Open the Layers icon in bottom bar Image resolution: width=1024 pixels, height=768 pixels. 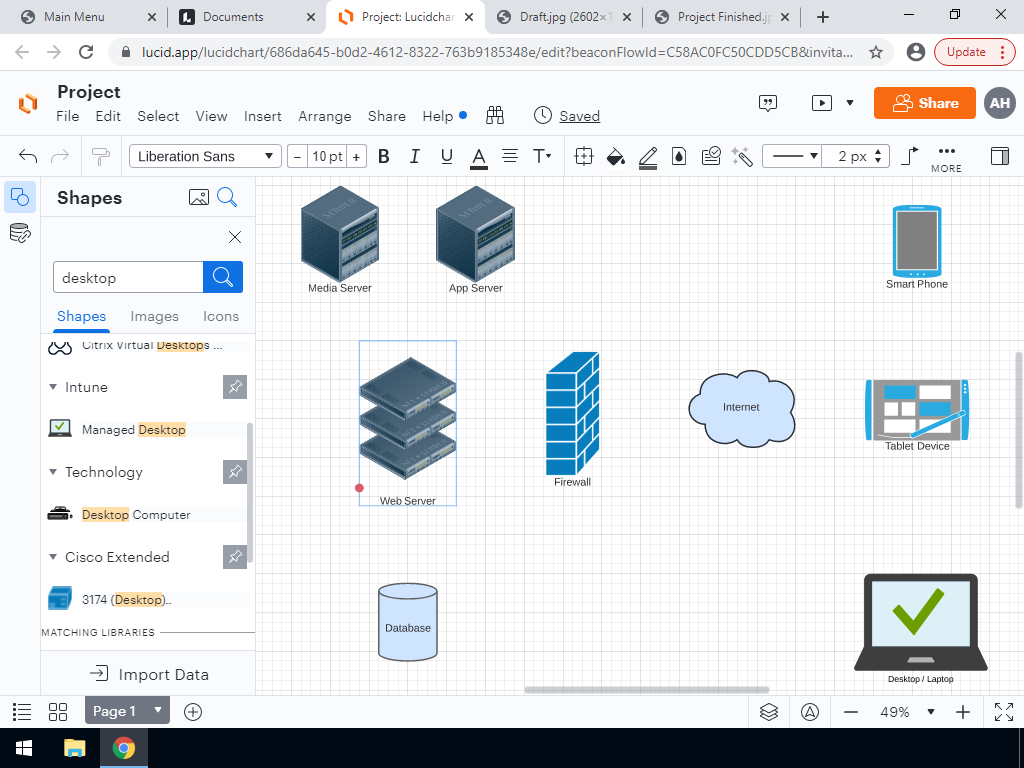click(768, 712)
